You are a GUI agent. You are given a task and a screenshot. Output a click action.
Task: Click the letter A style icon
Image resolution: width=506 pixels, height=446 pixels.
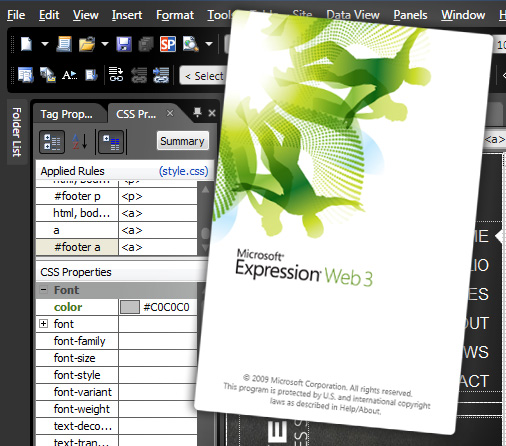click(x=69, y=75)
